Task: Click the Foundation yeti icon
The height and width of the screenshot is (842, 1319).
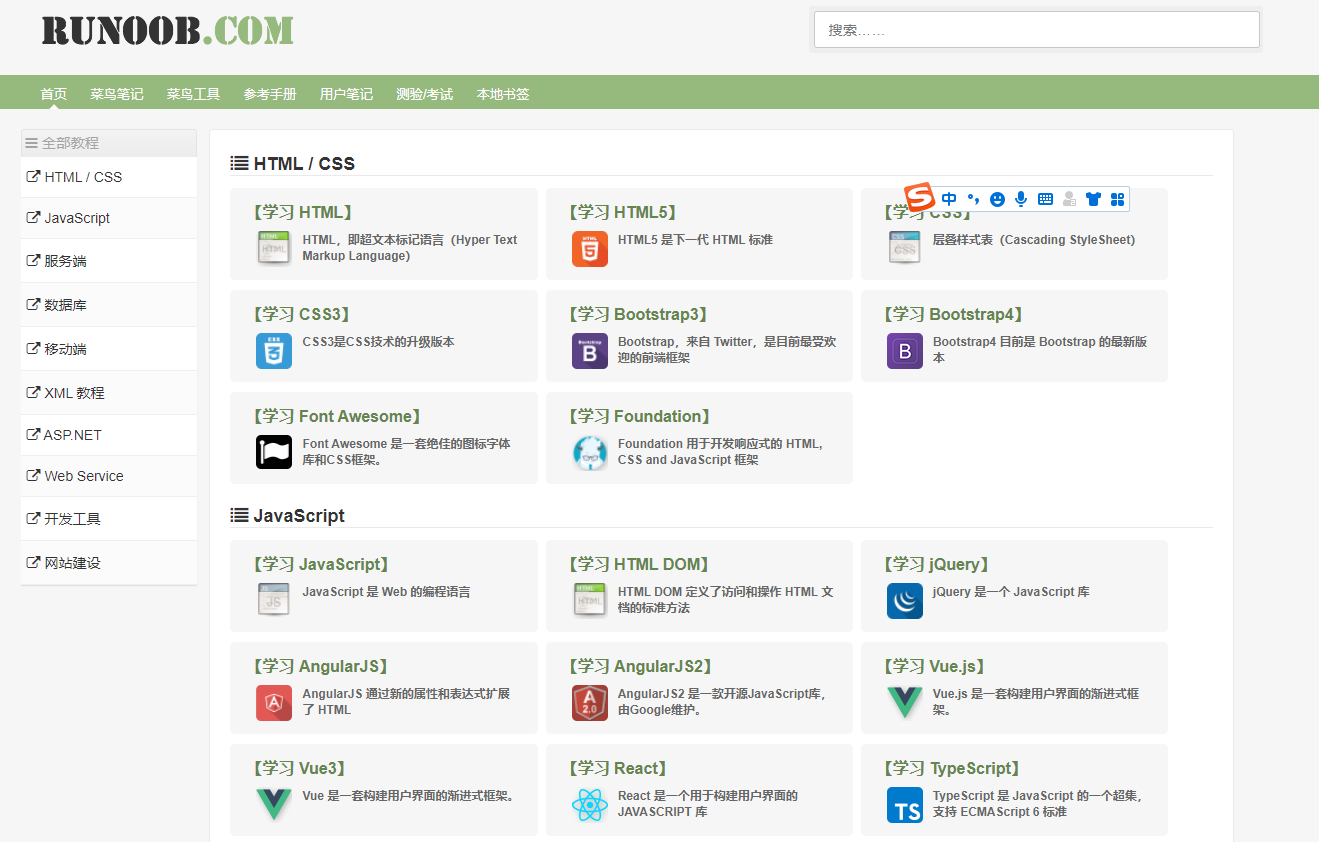Action: click(x=589, y=453)
